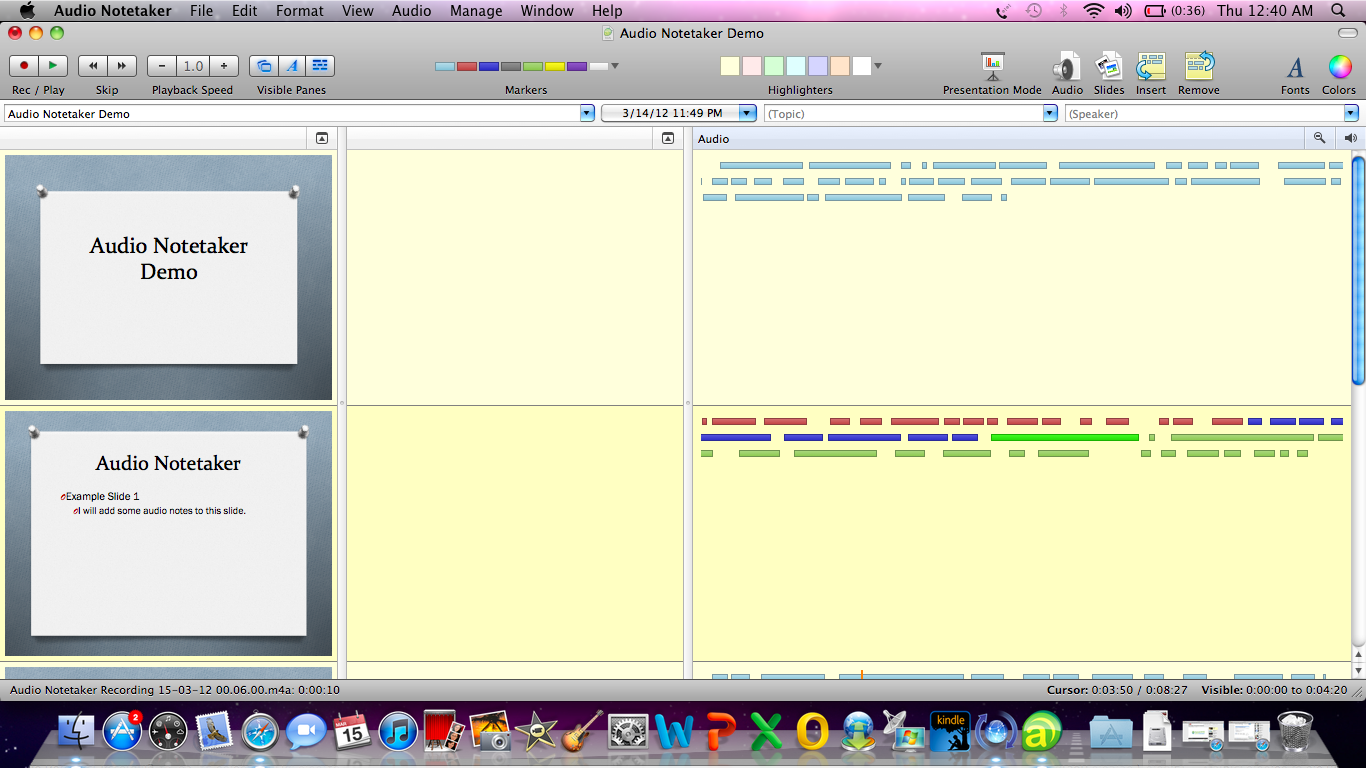
Task: Open the Speaker dropdown arrow
Action: [x=1352, y=114]
